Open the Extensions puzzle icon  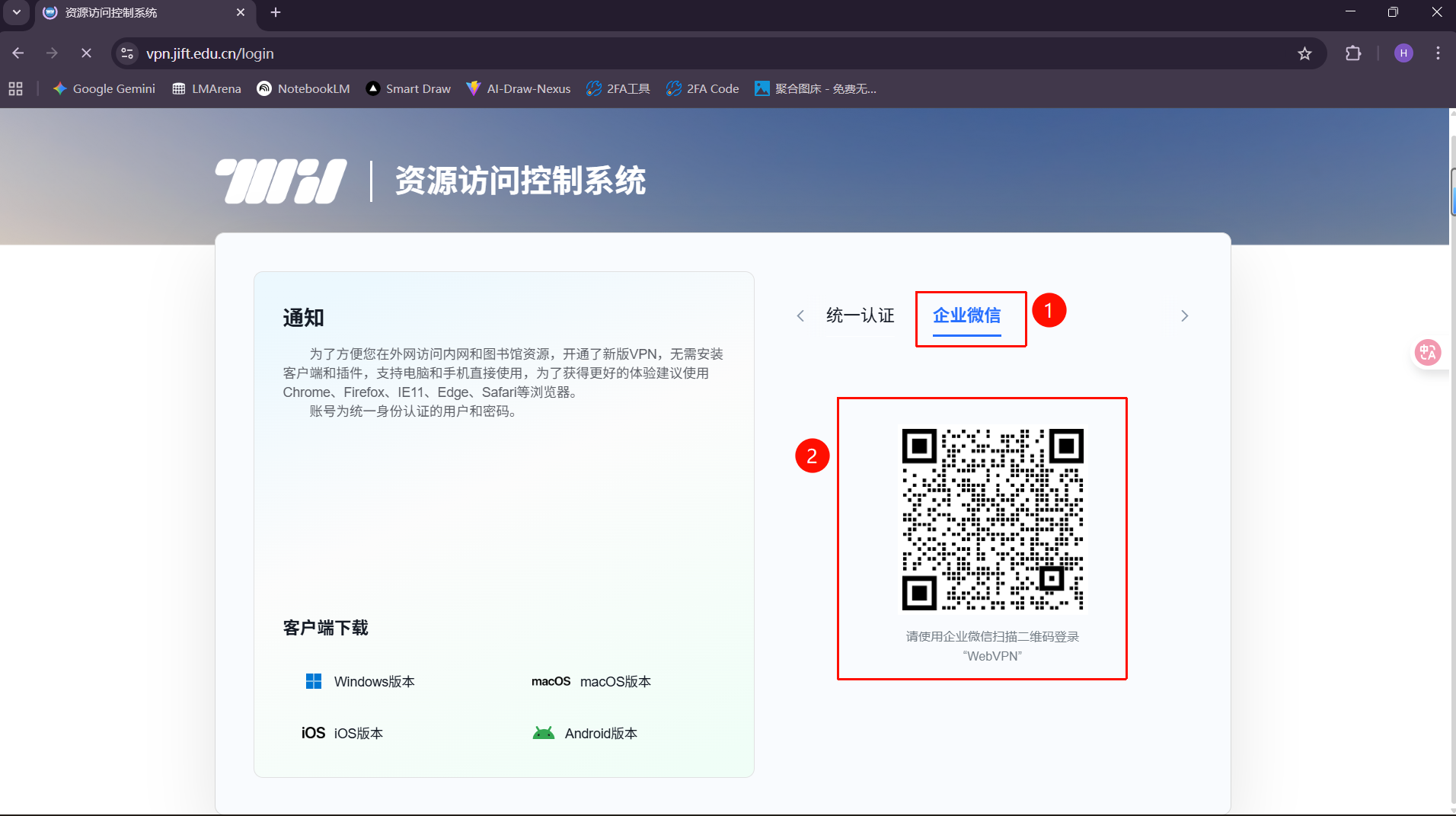(1353, 53)
